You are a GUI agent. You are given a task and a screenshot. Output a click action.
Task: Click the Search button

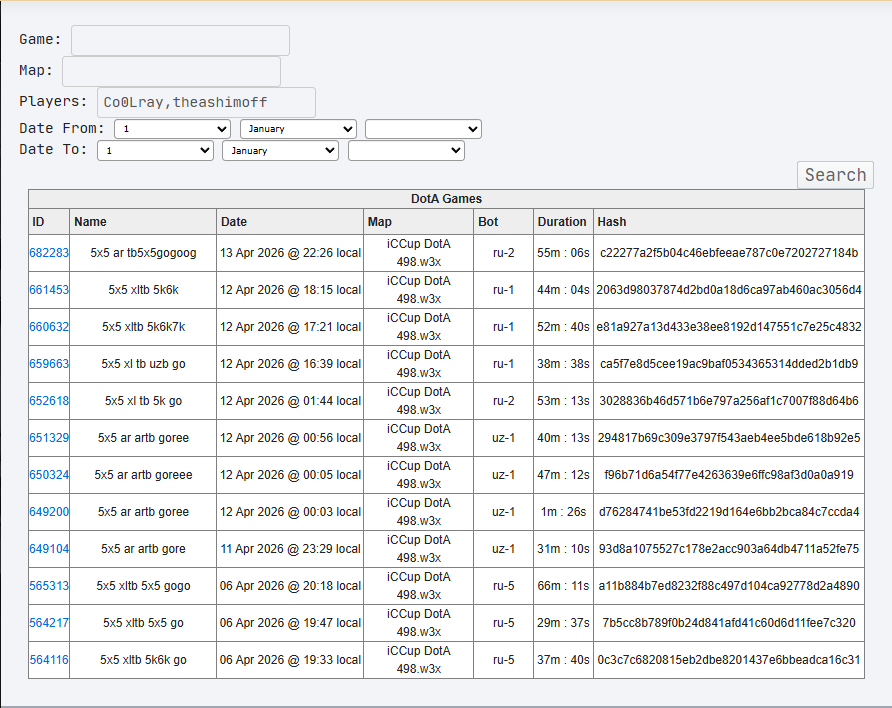[835, 175]
